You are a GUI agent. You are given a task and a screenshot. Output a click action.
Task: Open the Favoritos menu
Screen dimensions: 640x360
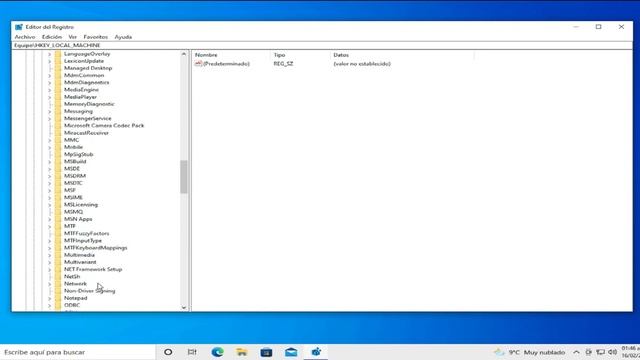click(96, 37)
